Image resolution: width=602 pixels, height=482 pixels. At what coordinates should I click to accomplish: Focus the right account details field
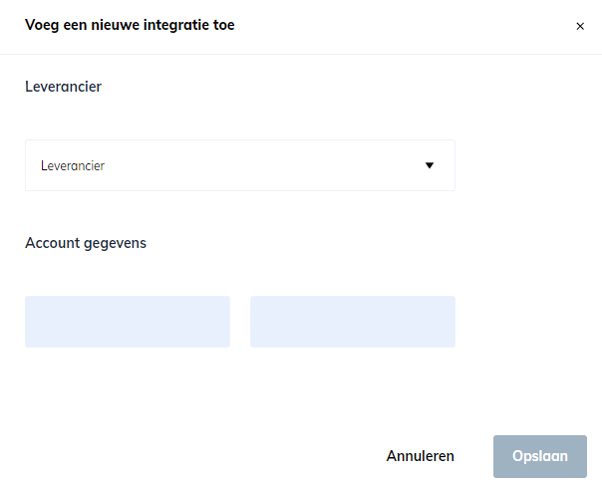click(352, 322)
